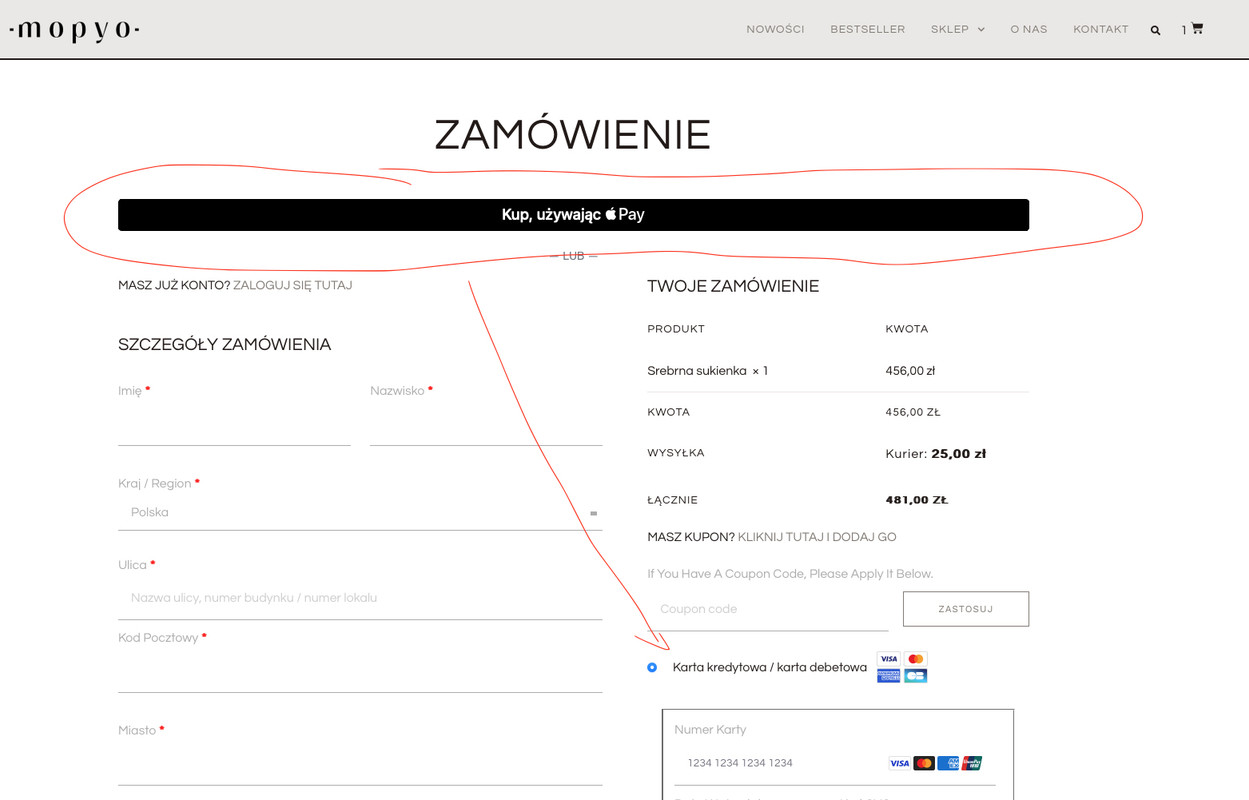Click Kurier: 25,00 zł shipping text
This screenshot has width=1249, height=800.
point(936,454)
